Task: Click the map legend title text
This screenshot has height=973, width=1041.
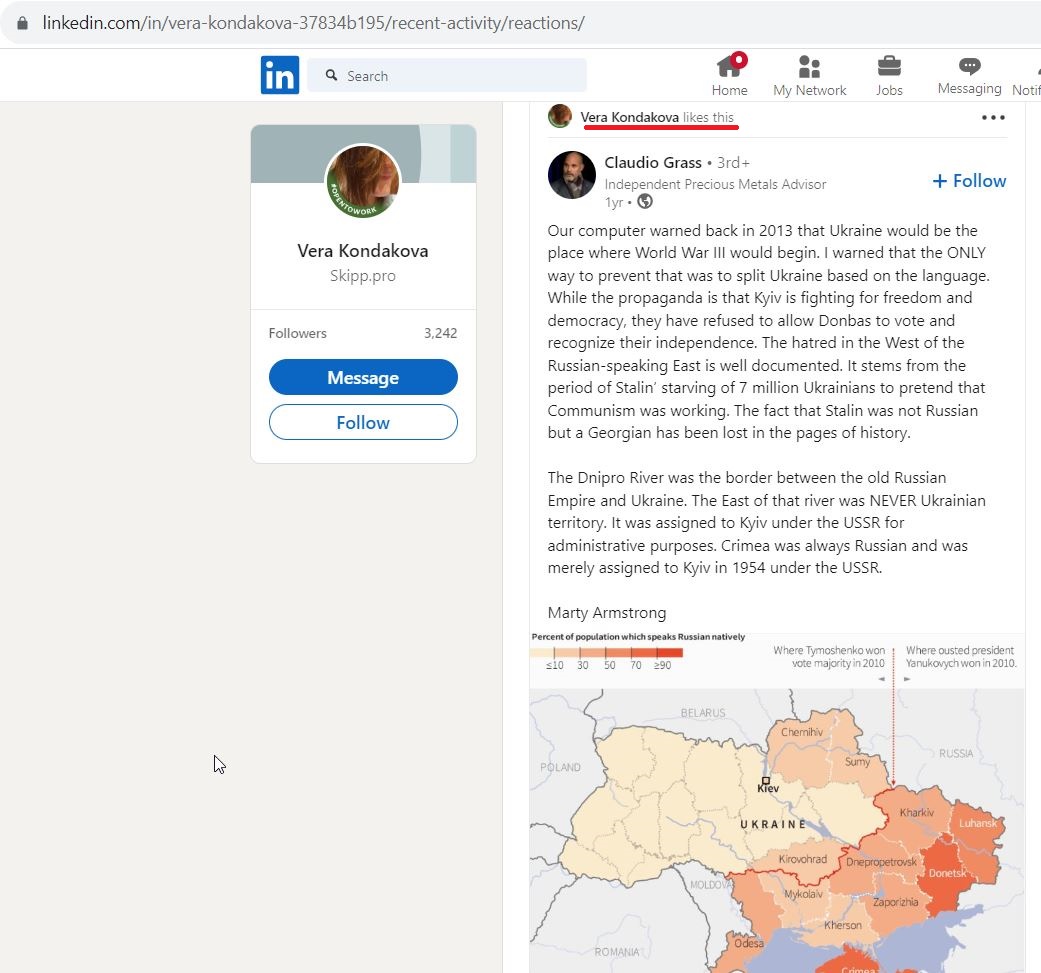Action: coord(638,636)
